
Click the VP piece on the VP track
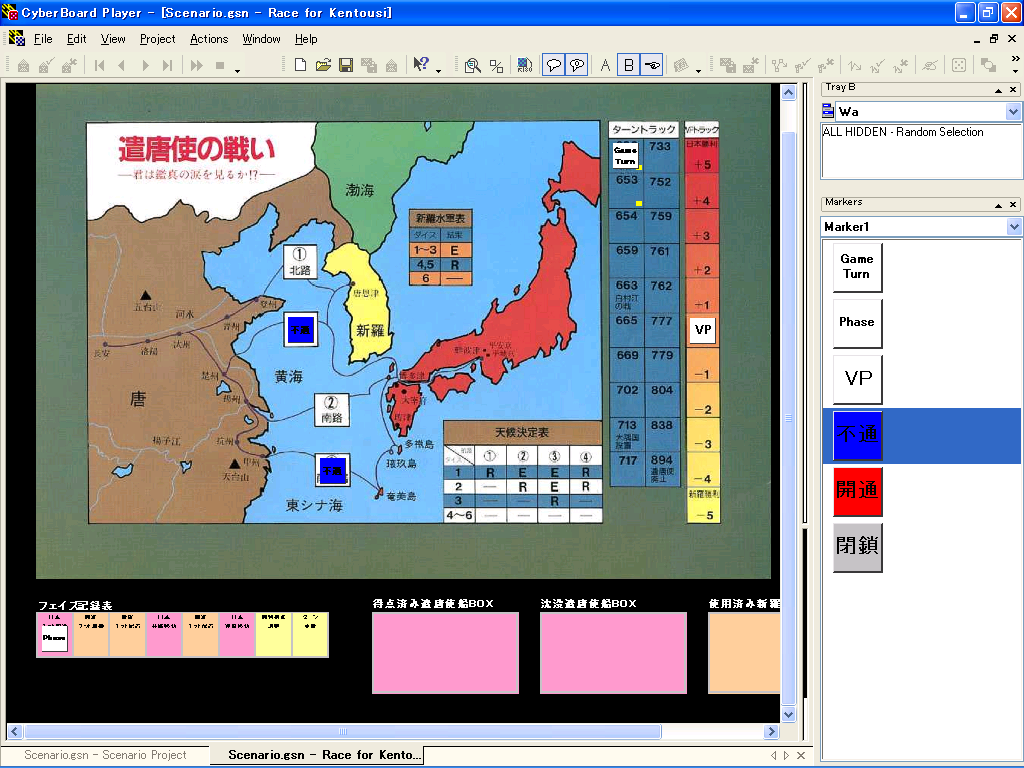[703, 330]
